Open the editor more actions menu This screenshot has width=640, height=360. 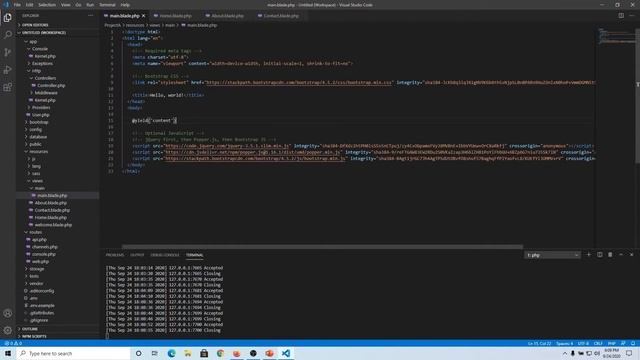[632, 16]
